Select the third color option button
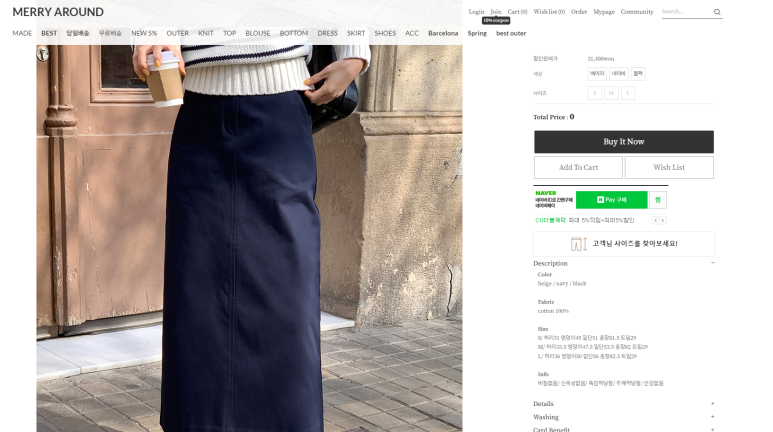 638,73
